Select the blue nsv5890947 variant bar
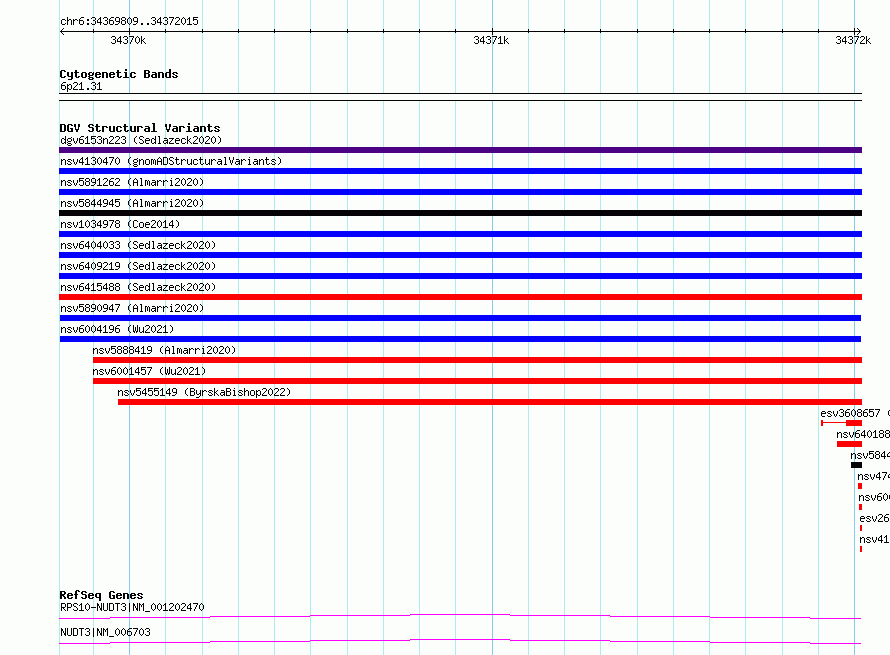Image resolution: width=890 pixels, height=655 pixels. tap(460, 318)
